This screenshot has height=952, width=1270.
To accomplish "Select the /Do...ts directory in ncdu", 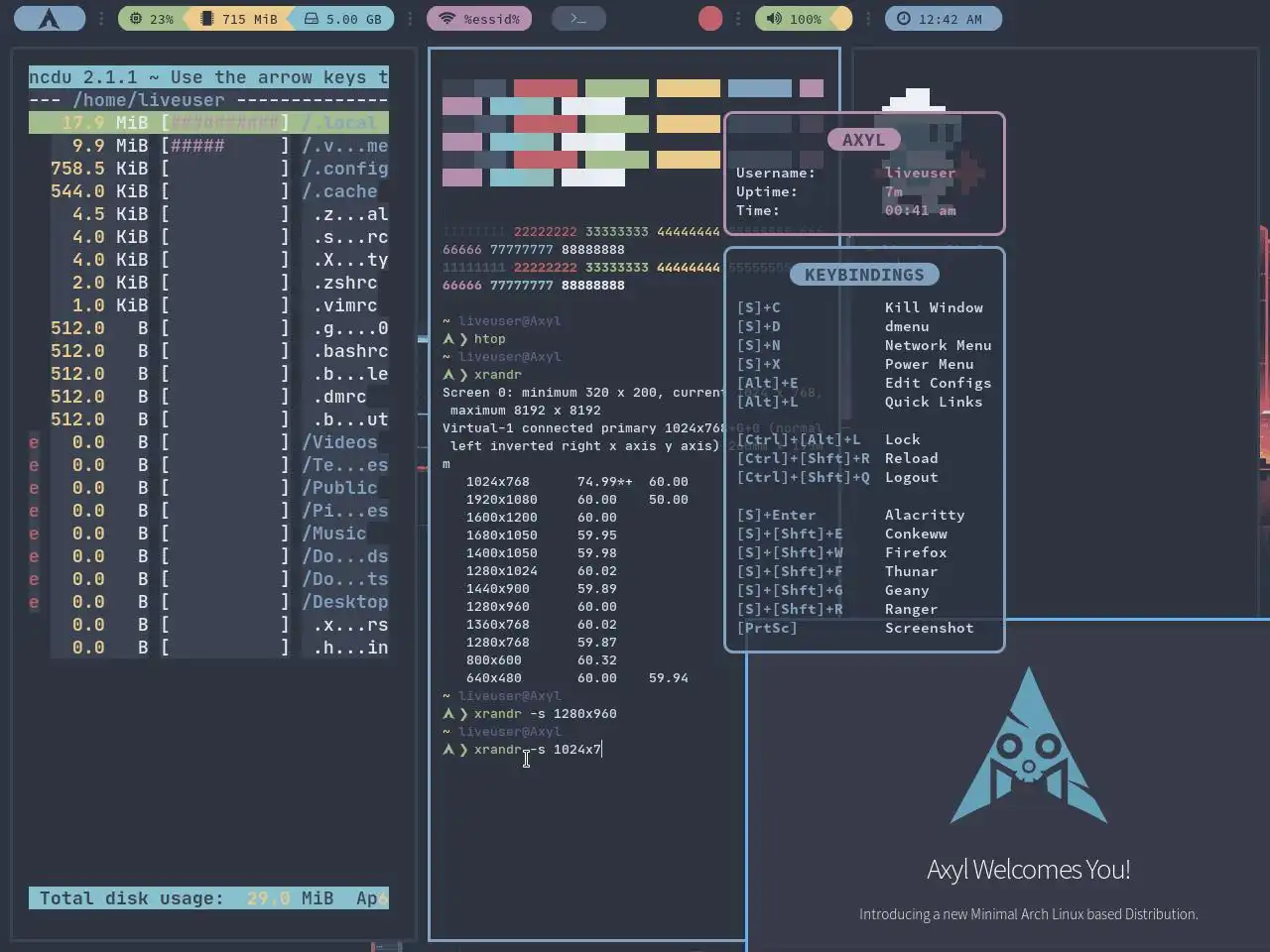I will pos(208,579).
